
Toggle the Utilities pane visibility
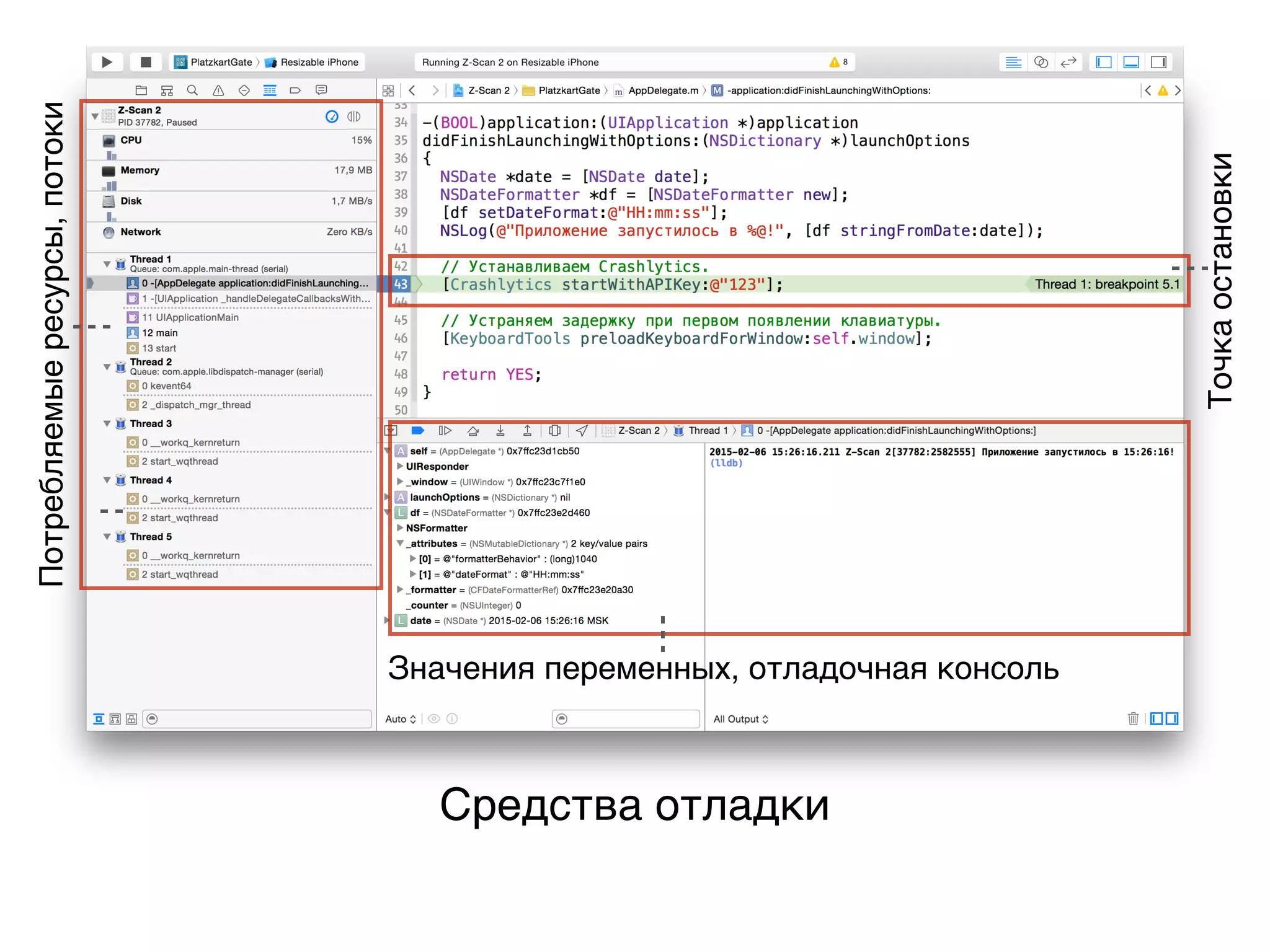[x=1158, y=62]
